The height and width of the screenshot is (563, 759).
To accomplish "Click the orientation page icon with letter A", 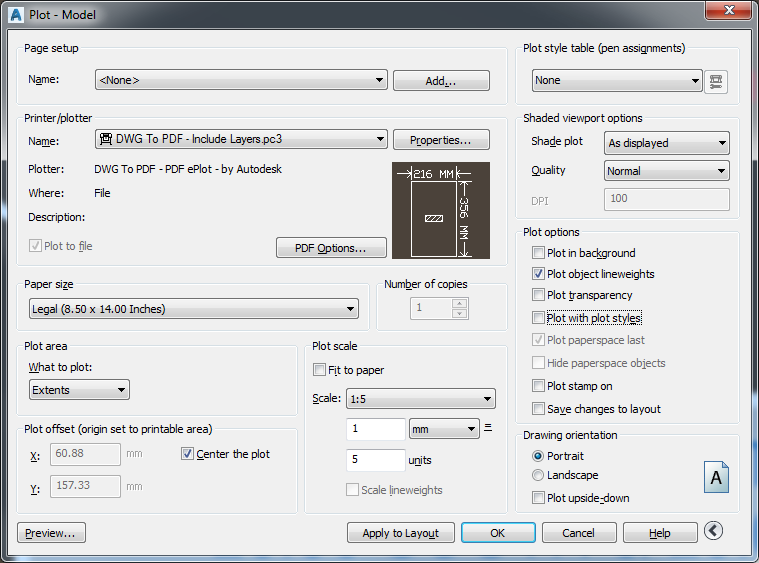I will click(716, 477).
